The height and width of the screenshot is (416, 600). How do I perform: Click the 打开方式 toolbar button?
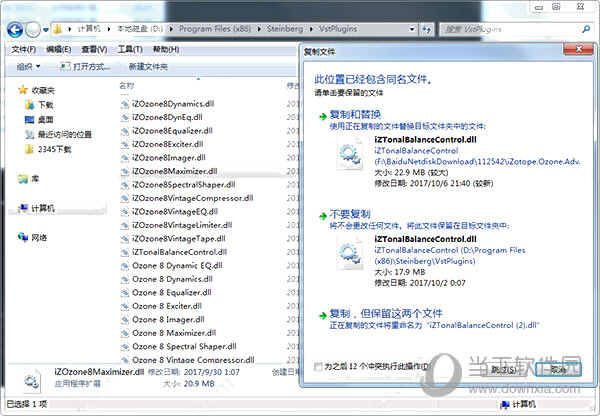[85, 67]
